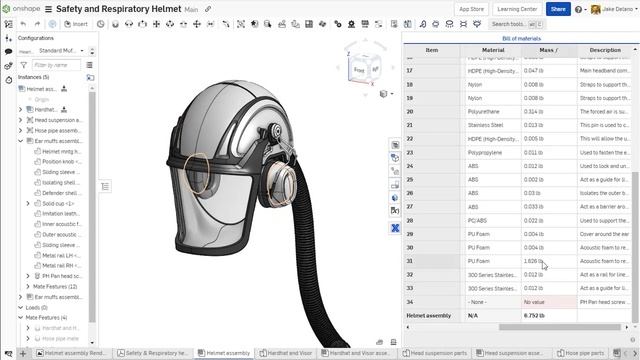Click the Share button

click(x=558, y=9)
